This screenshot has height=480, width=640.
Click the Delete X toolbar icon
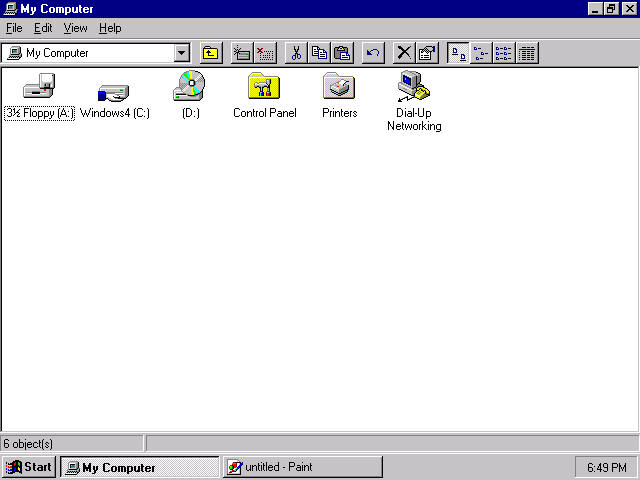[x=404, y=53]
